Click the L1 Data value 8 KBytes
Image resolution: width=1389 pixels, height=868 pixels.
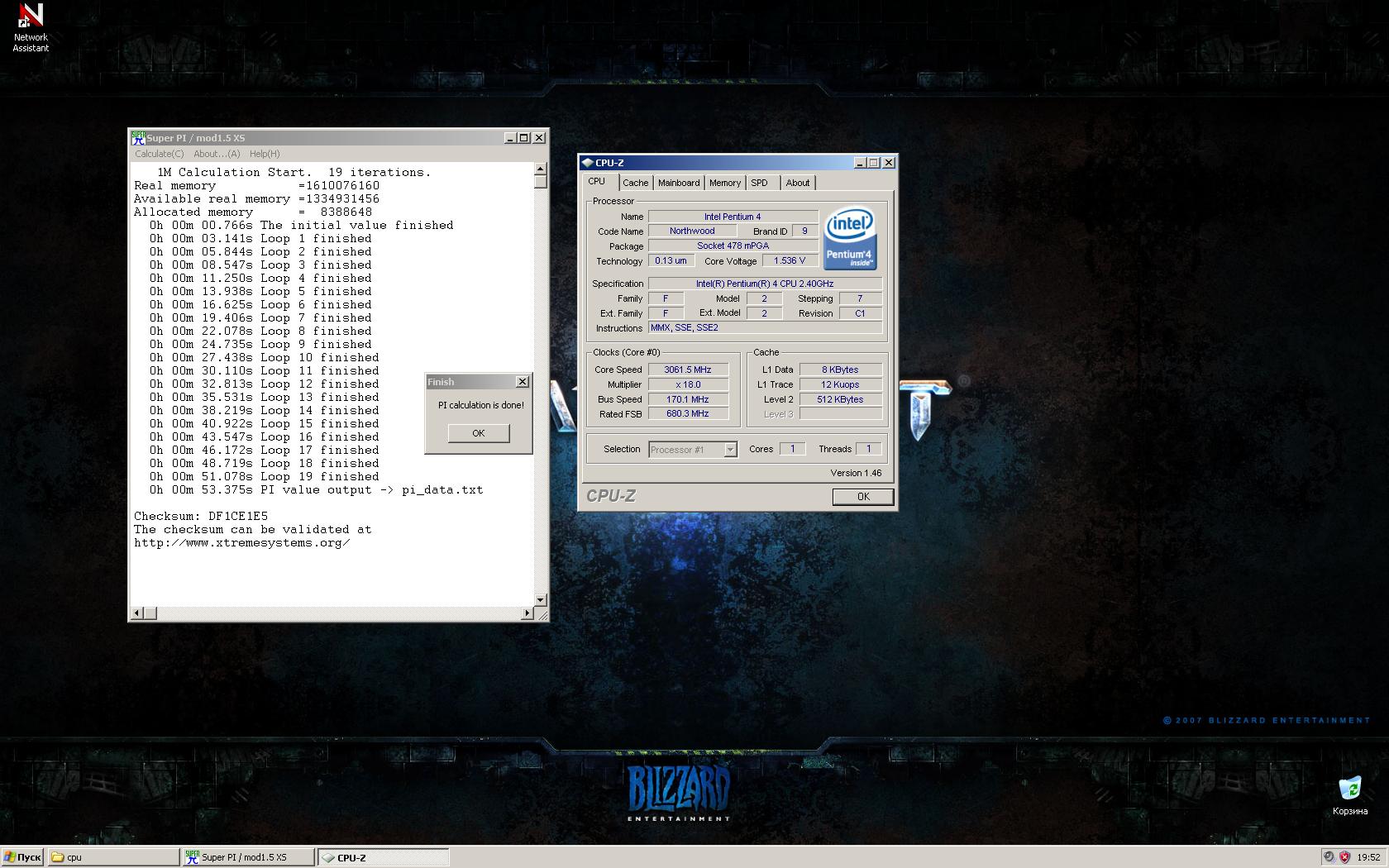840,370
